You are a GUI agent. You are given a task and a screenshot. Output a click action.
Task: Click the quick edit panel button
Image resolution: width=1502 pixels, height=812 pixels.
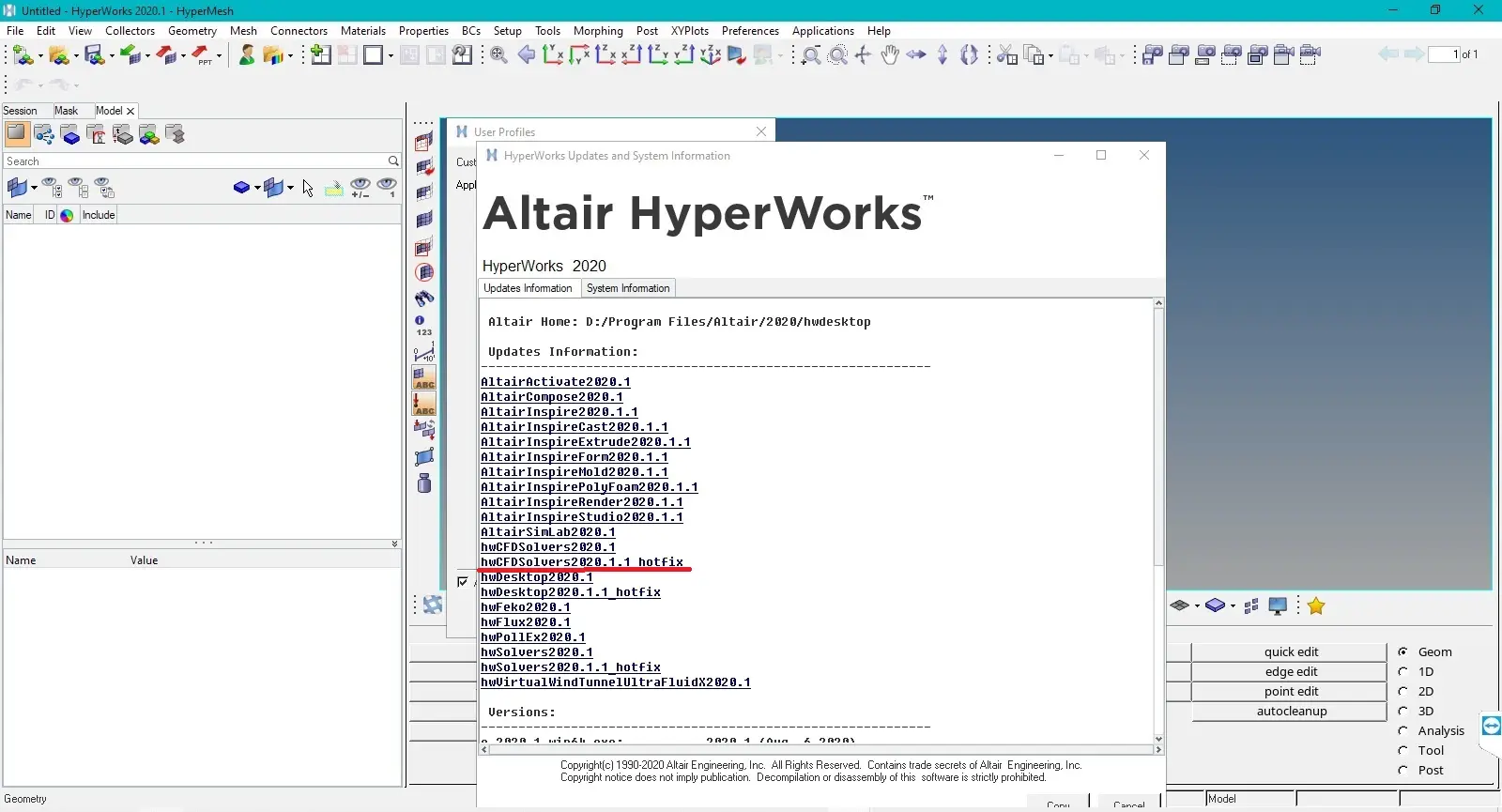pos(1291,652)
